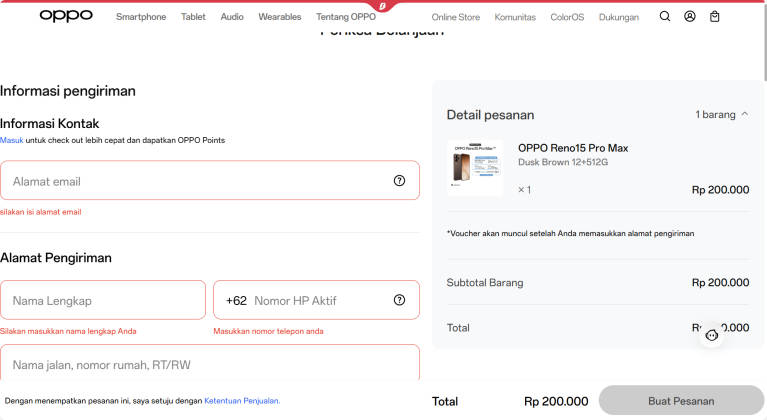Open the user account icon
Viewport: 767px width, 420px height.
(x=690, y=16)
